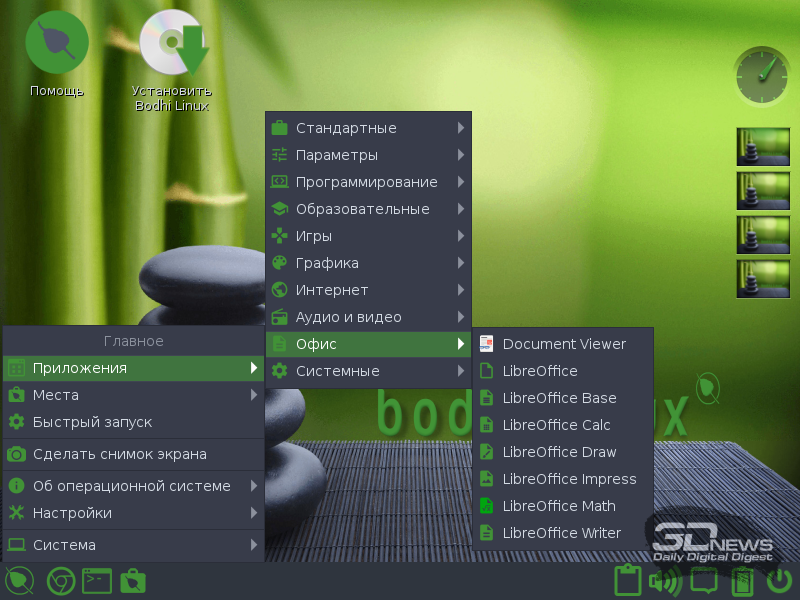Click the palette icon next to Графика
Viewport: 800px width, 600px height.
click(280, 263)
